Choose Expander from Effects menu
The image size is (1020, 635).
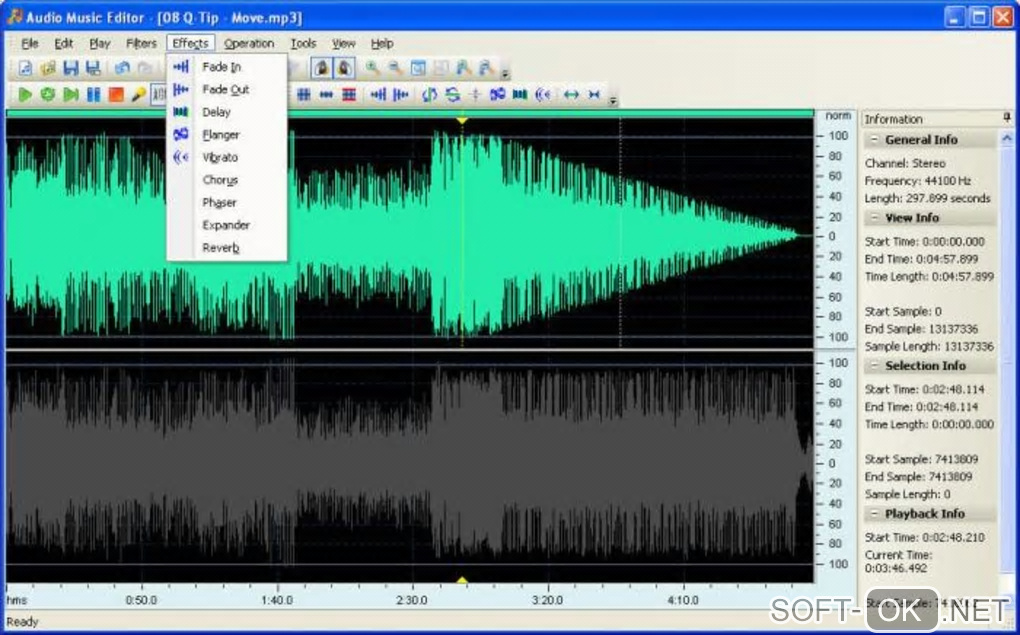pos(226,225)
